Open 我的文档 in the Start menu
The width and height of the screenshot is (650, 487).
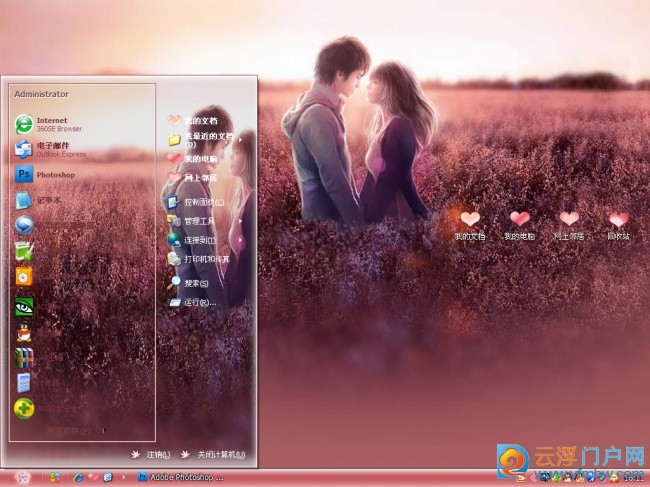(193, 121)
